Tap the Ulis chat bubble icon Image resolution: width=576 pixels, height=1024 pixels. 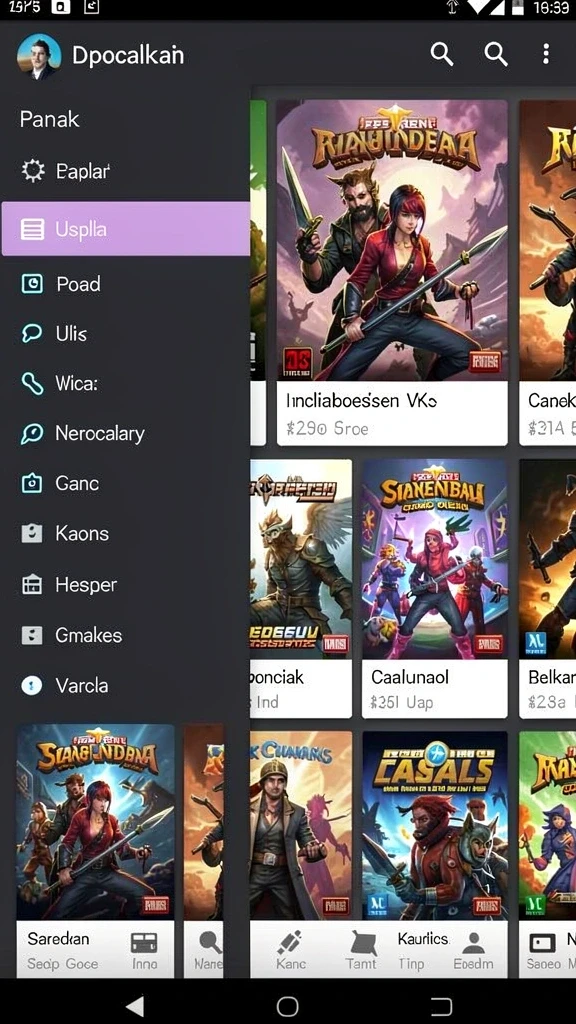coord(32,334)
